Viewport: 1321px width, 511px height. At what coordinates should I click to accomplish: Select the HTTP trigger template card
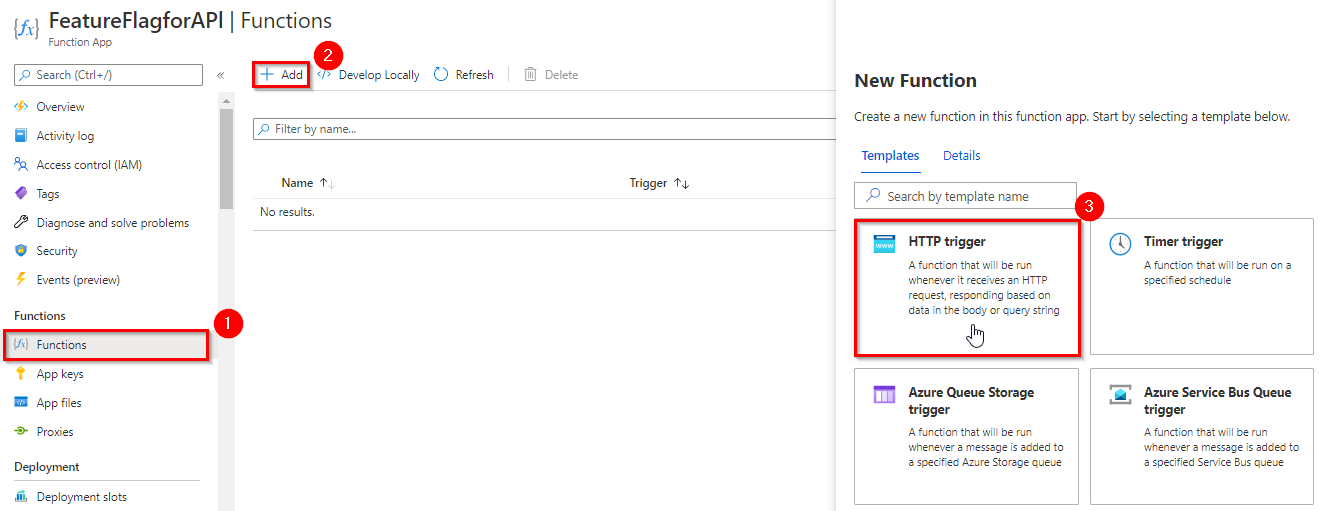(967, 288)
